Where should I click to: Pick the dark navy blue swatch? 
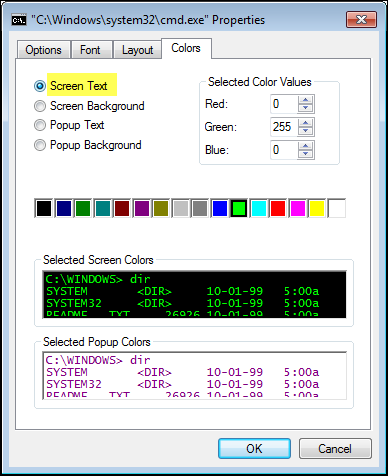(63, 208)
